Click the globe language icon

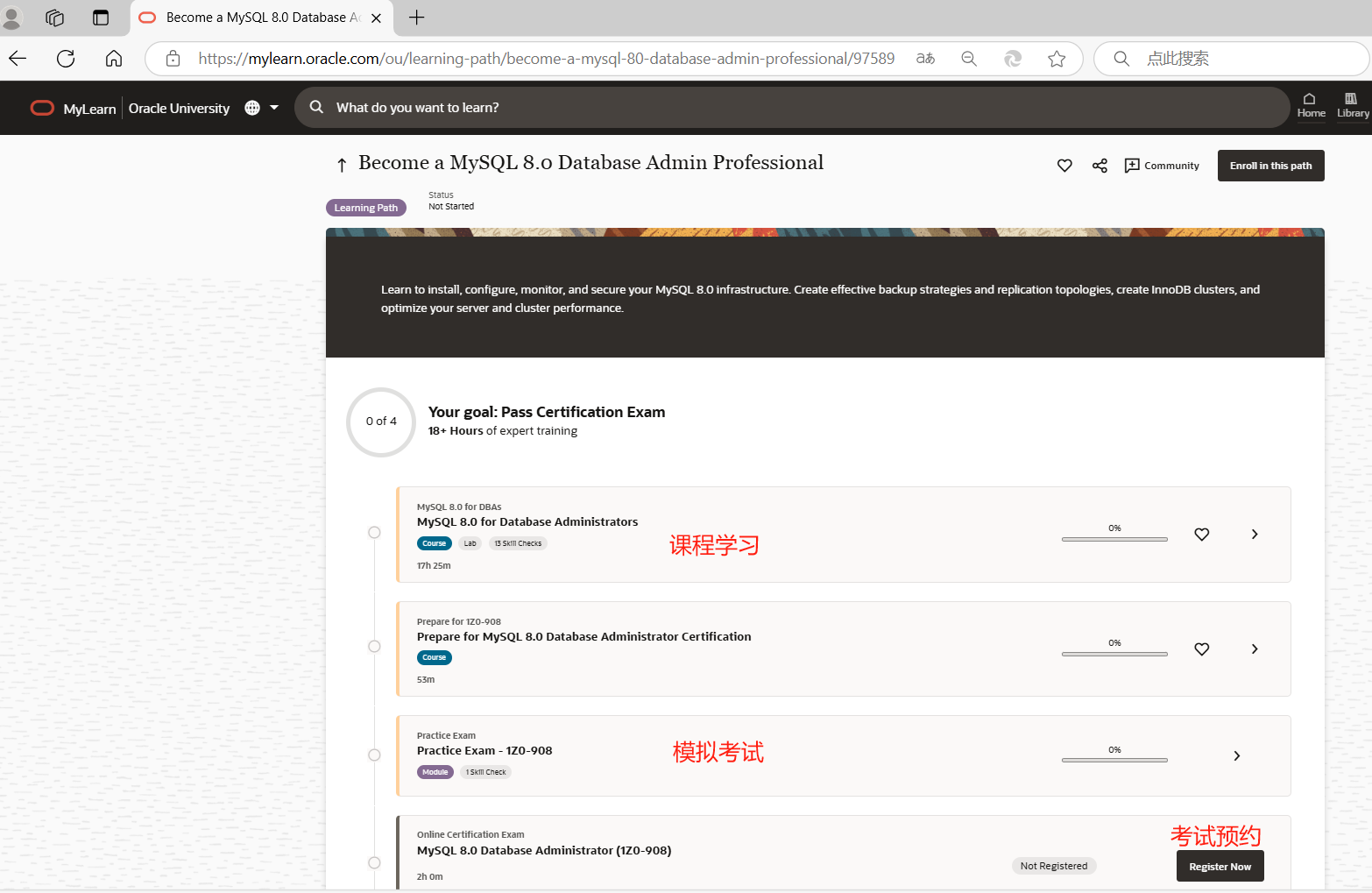pyautogui.click(x=251, y=107)
